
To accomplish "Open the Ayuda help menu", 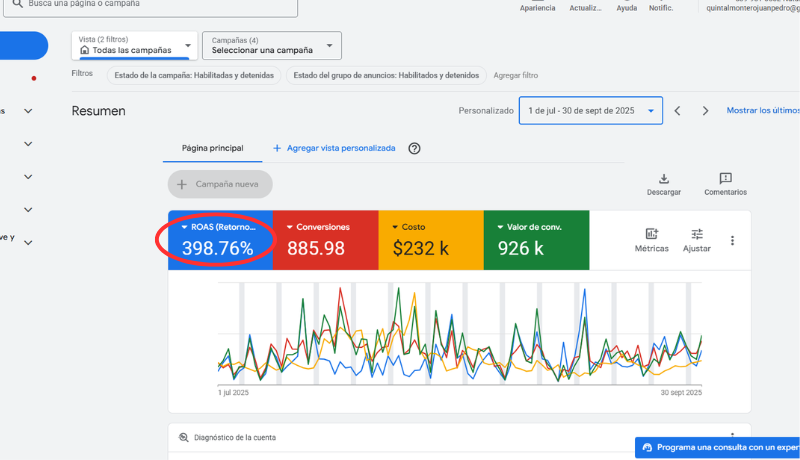I will pyautogui.click(x=627, y=6).
